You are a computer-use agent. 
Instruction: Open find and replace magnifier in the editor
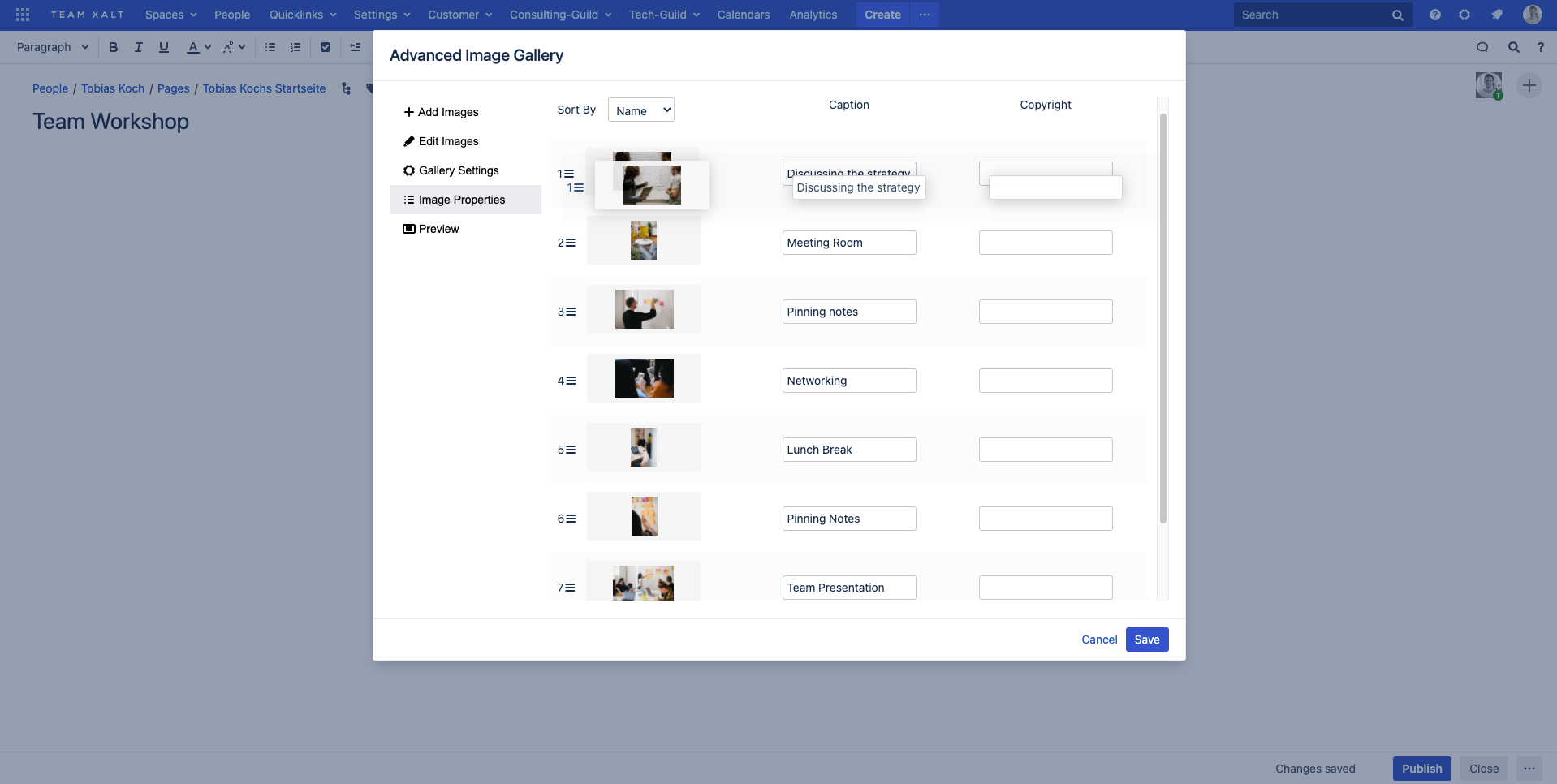pyautogui.click(x=1514, y=47)
